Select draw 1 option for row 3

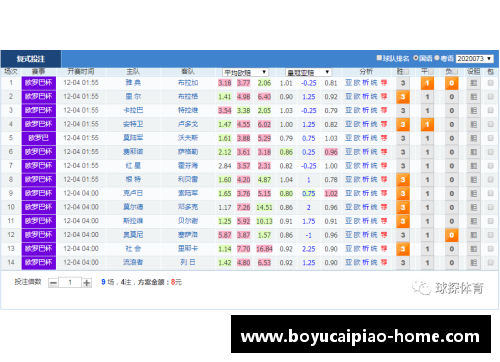pyautogui.click(x=427, y=111)
